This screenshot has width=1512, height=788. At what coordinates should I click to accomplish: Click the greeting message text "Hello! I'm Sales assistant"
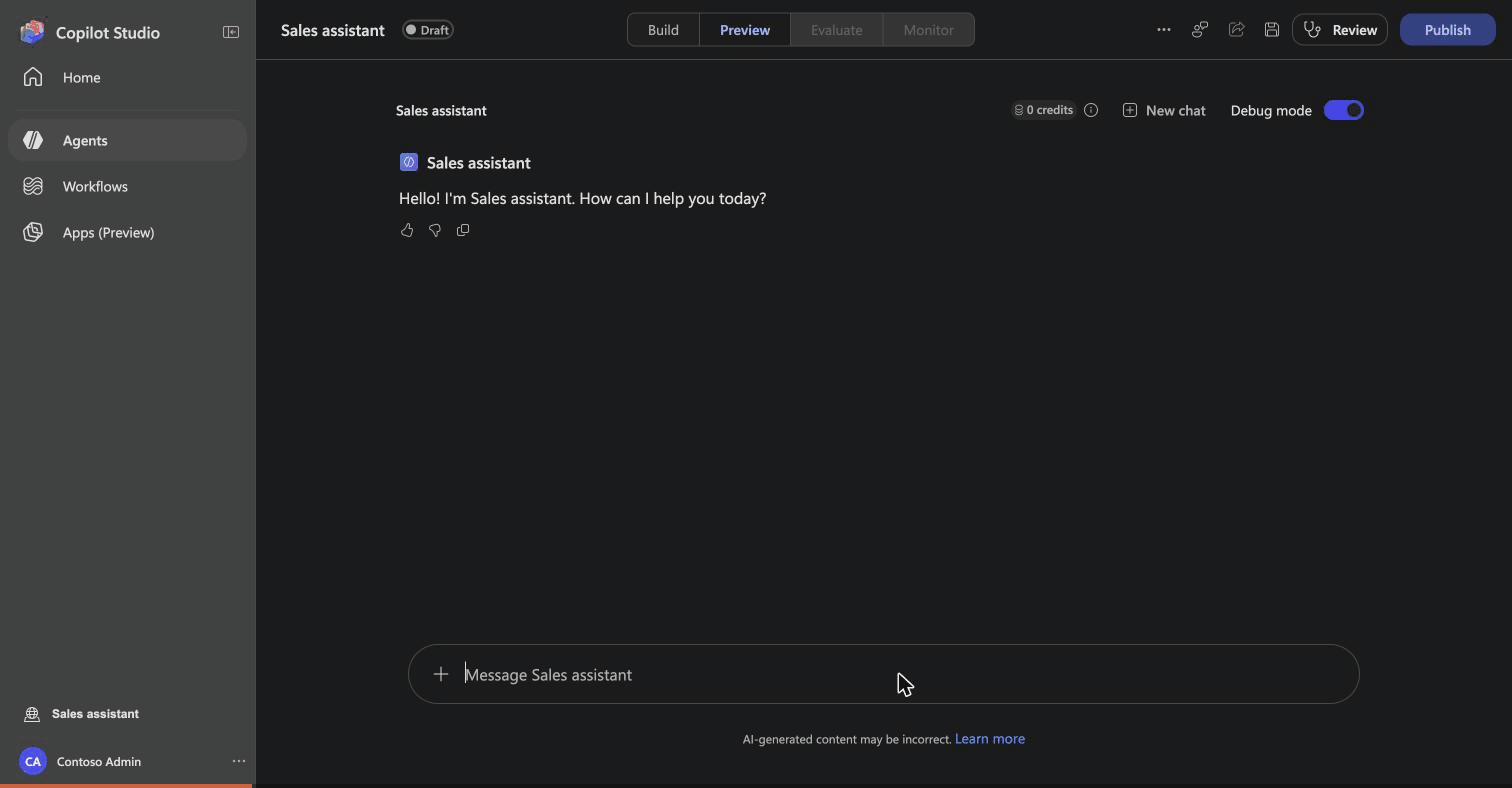(x=487, y=198)
